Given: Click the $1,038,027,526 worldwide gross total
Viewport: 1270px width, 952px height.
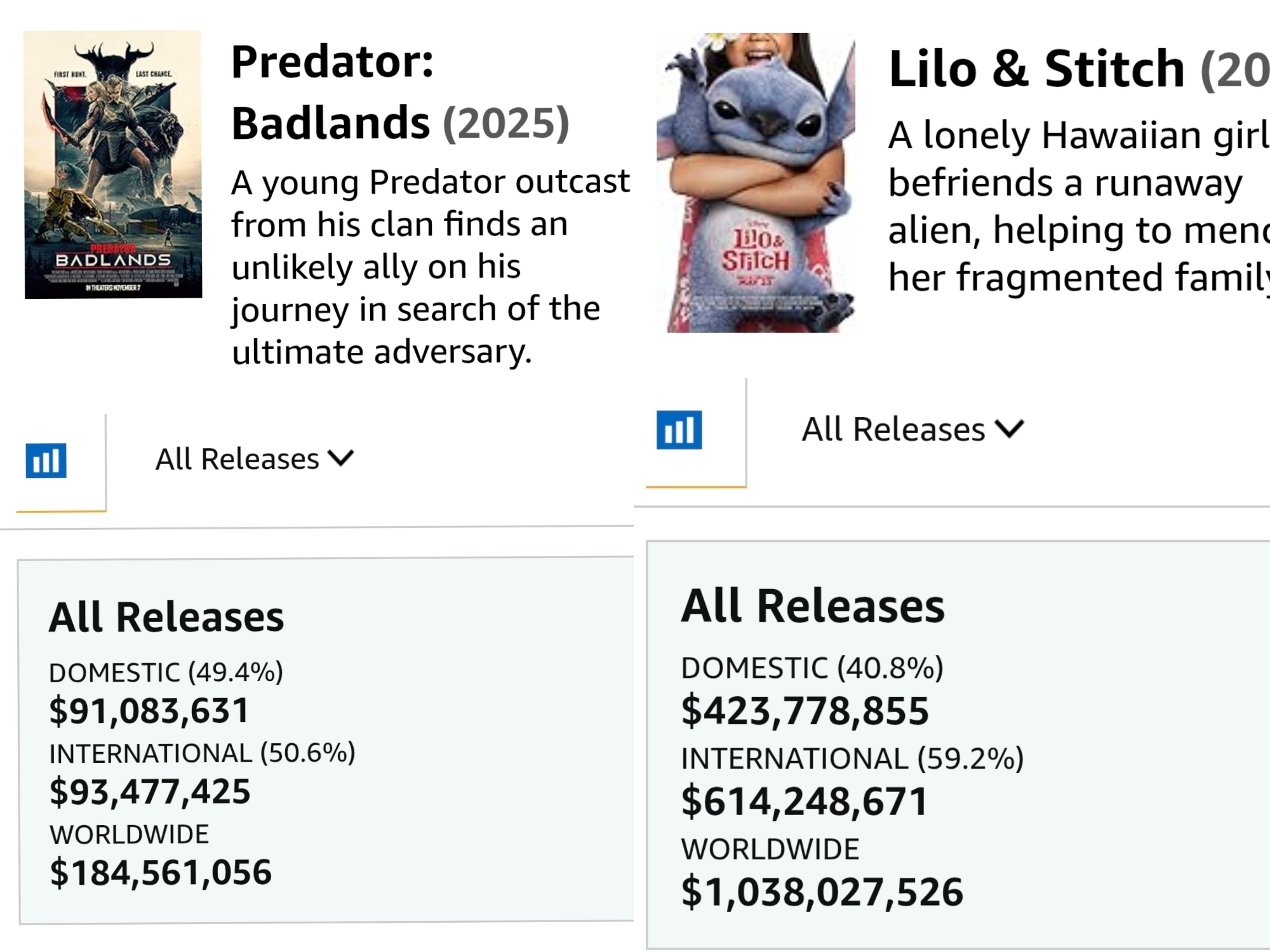Looking at the screenshot, I should point(822,892).
